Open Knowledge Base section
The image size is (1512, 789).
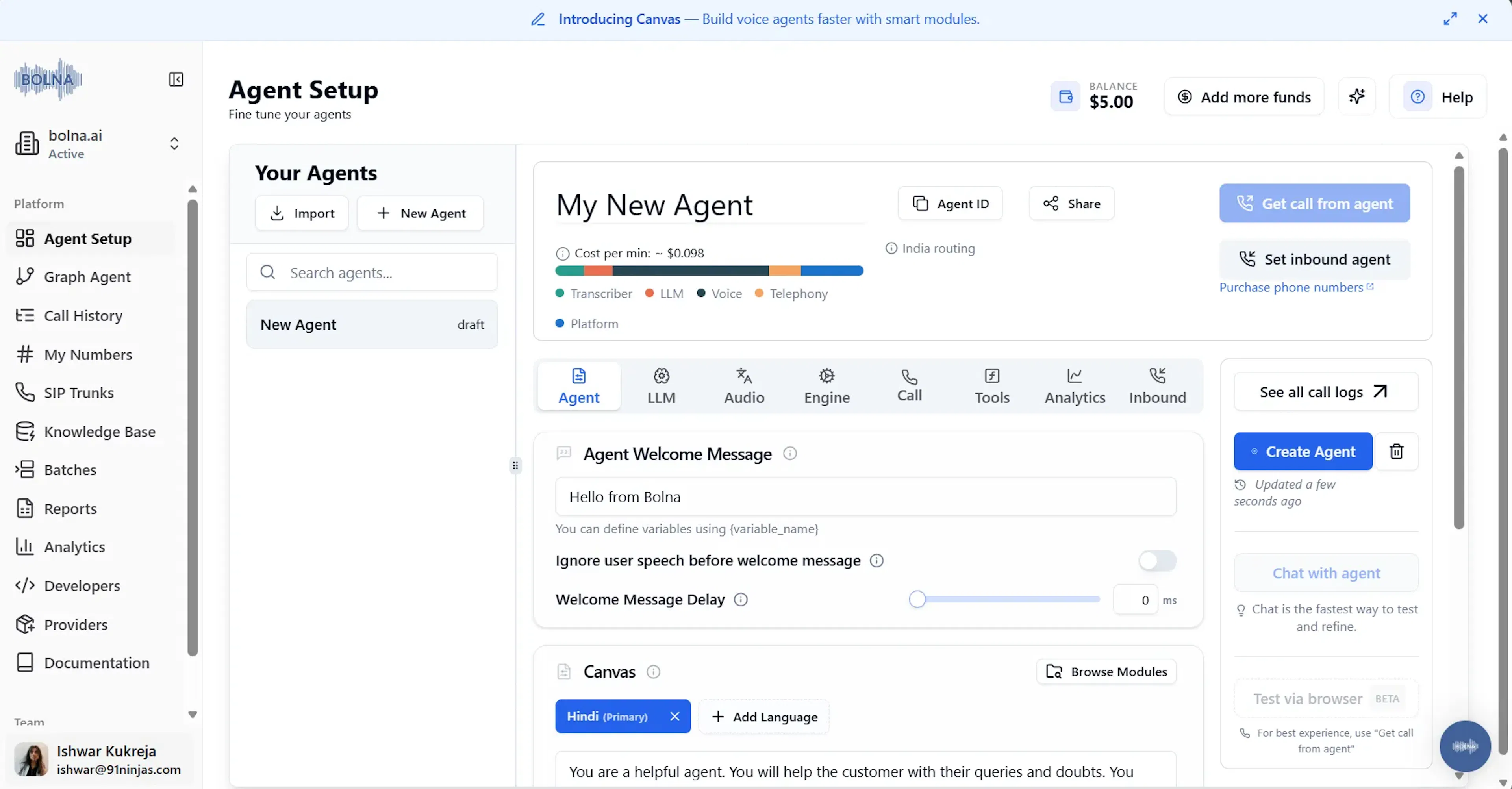pyautogui.click(x=91, y=431)
